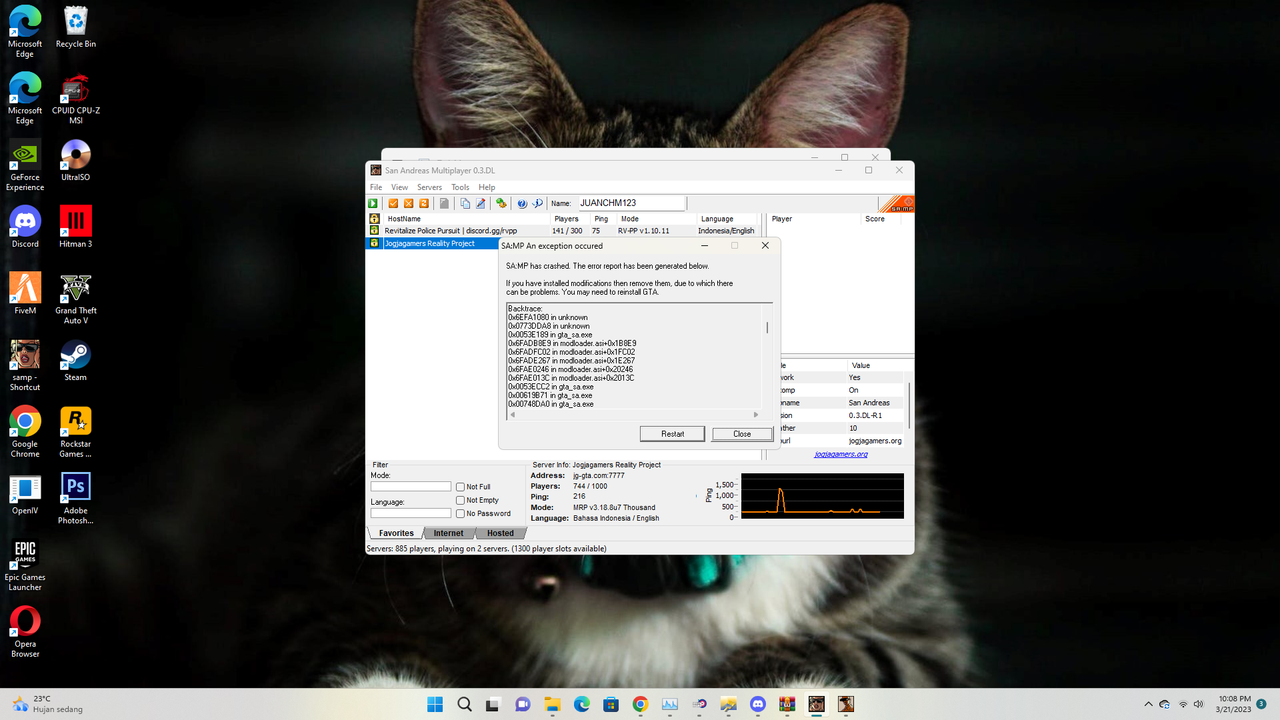
Task: Click the orange Refresh Server icon
Action: (x=424, y=203)
